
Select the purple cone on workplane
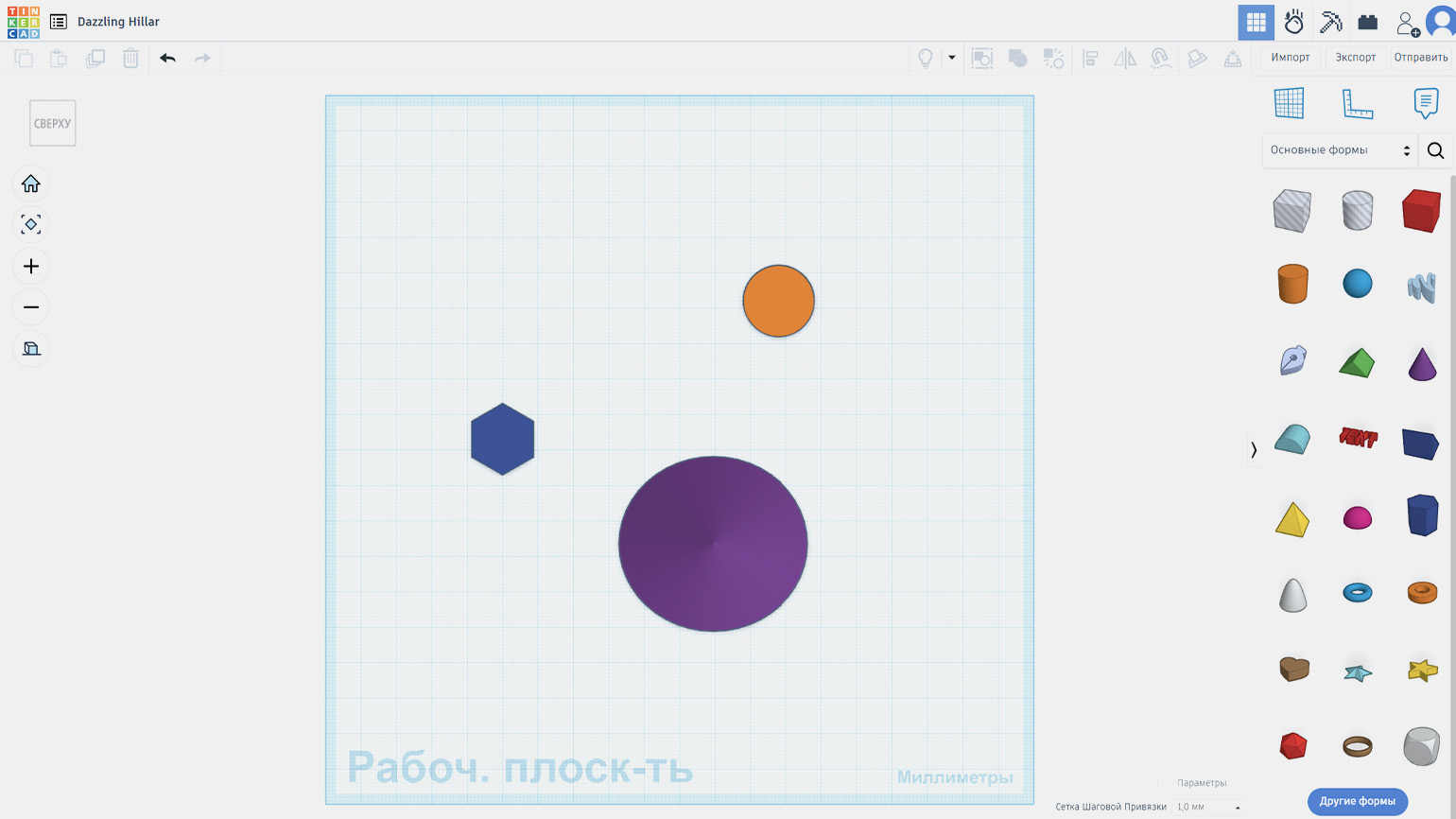713,544
